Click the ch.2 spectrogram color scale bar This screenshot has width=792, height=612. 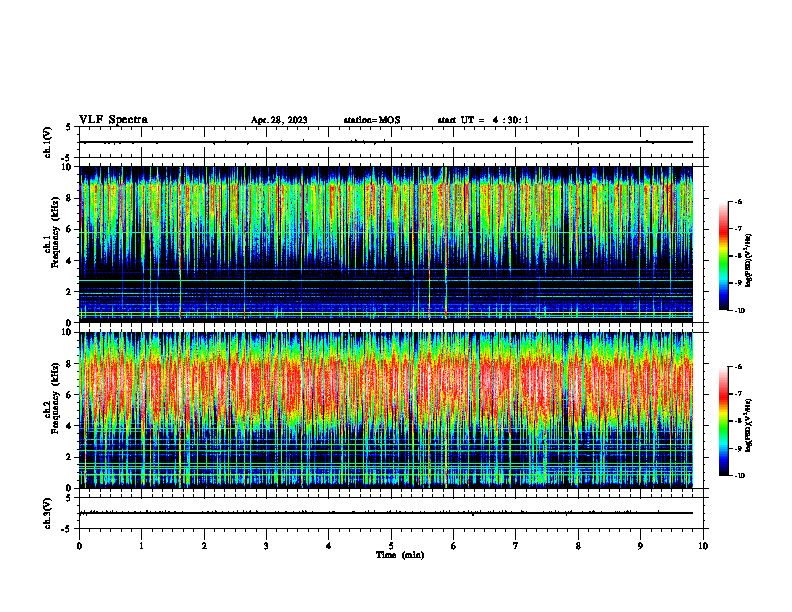(x=724, y=421)
